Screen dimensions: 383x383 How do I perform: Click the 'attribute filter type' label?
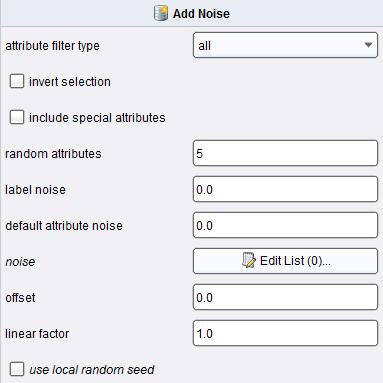pyautogui.click(x=52, y=46)
